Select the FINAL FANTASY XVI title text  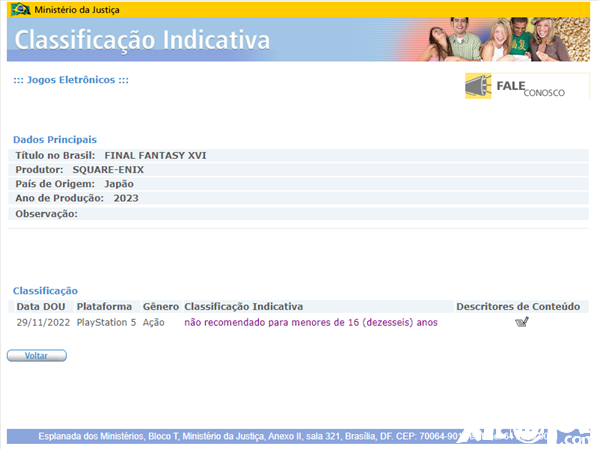[x=155, y=156]
